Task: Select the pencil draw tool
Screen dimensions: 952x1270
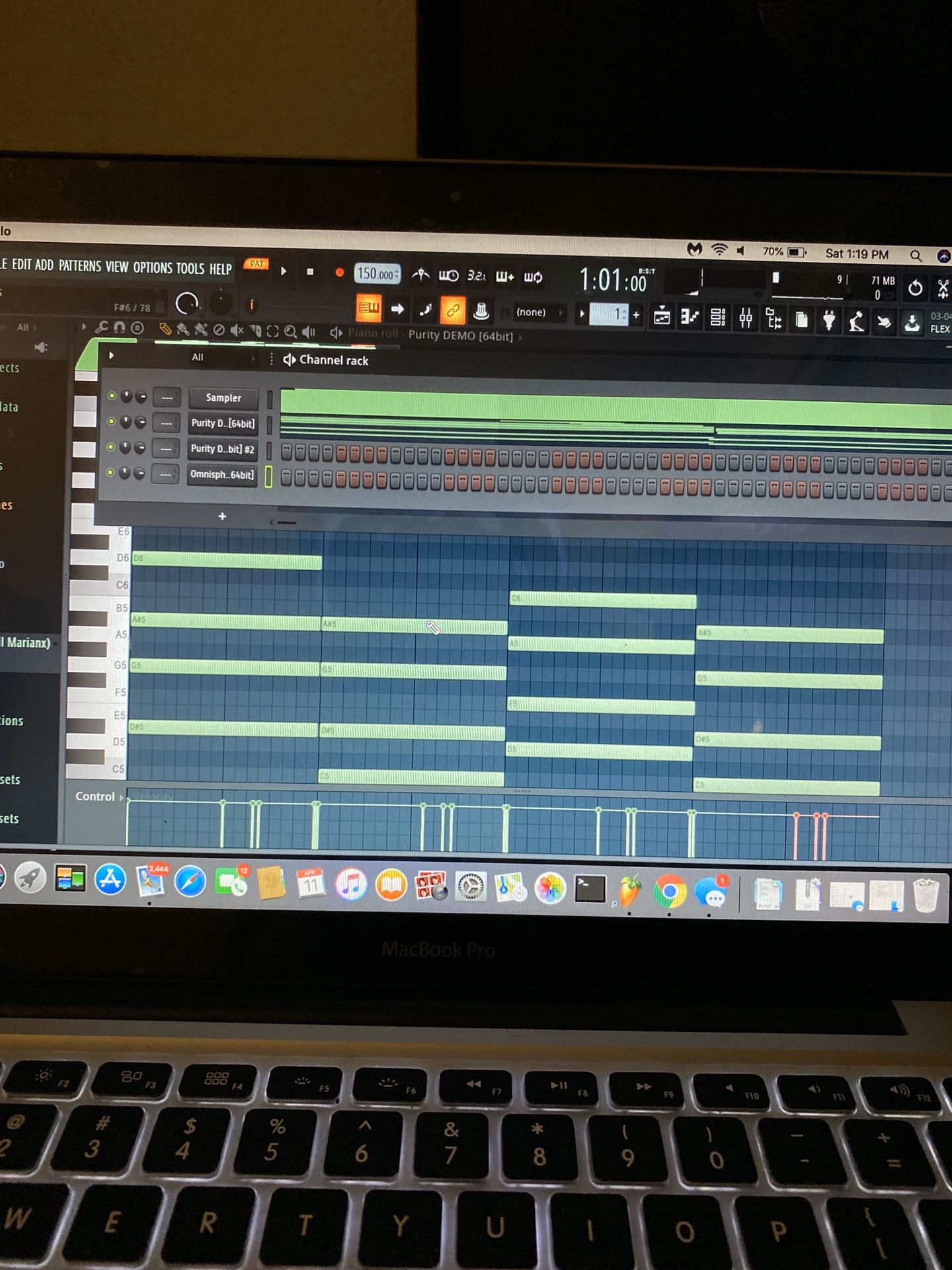Action: (x=165, y=329)
